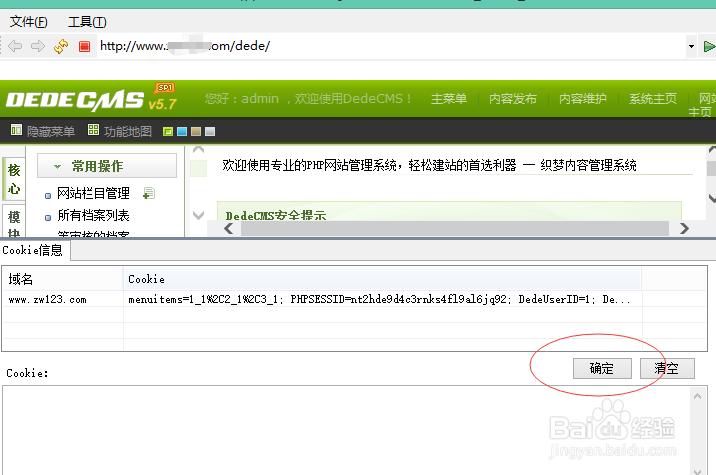Open the address bar history dropdown
Image resolution: width=716 pixels, height=475 pixels.
691,46
